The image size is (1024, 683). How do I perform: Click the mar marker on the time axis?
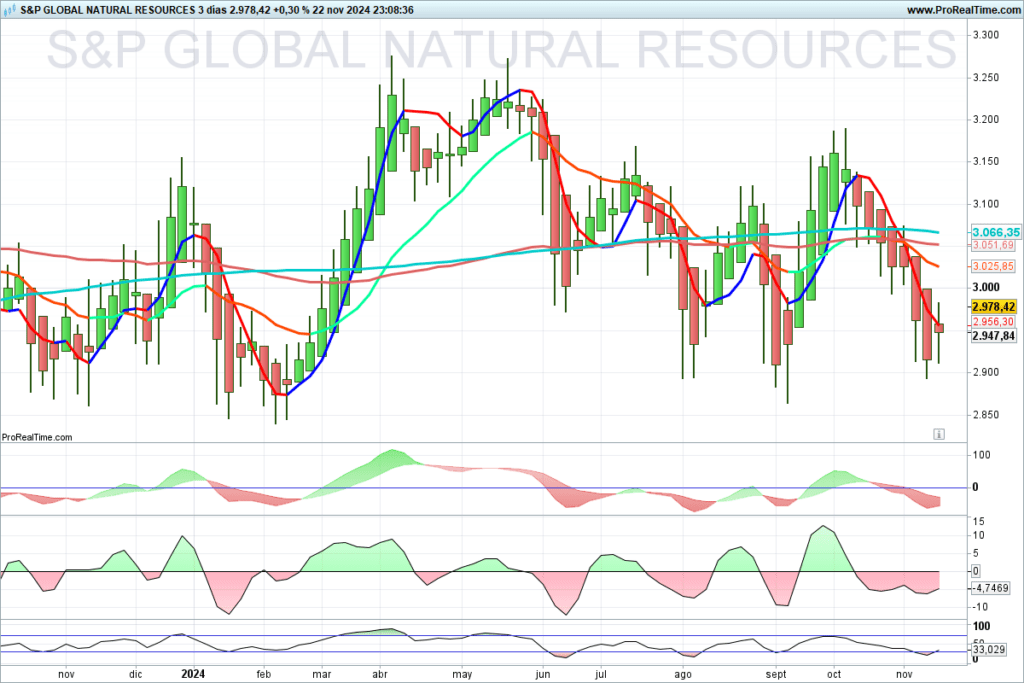point(322,674)
